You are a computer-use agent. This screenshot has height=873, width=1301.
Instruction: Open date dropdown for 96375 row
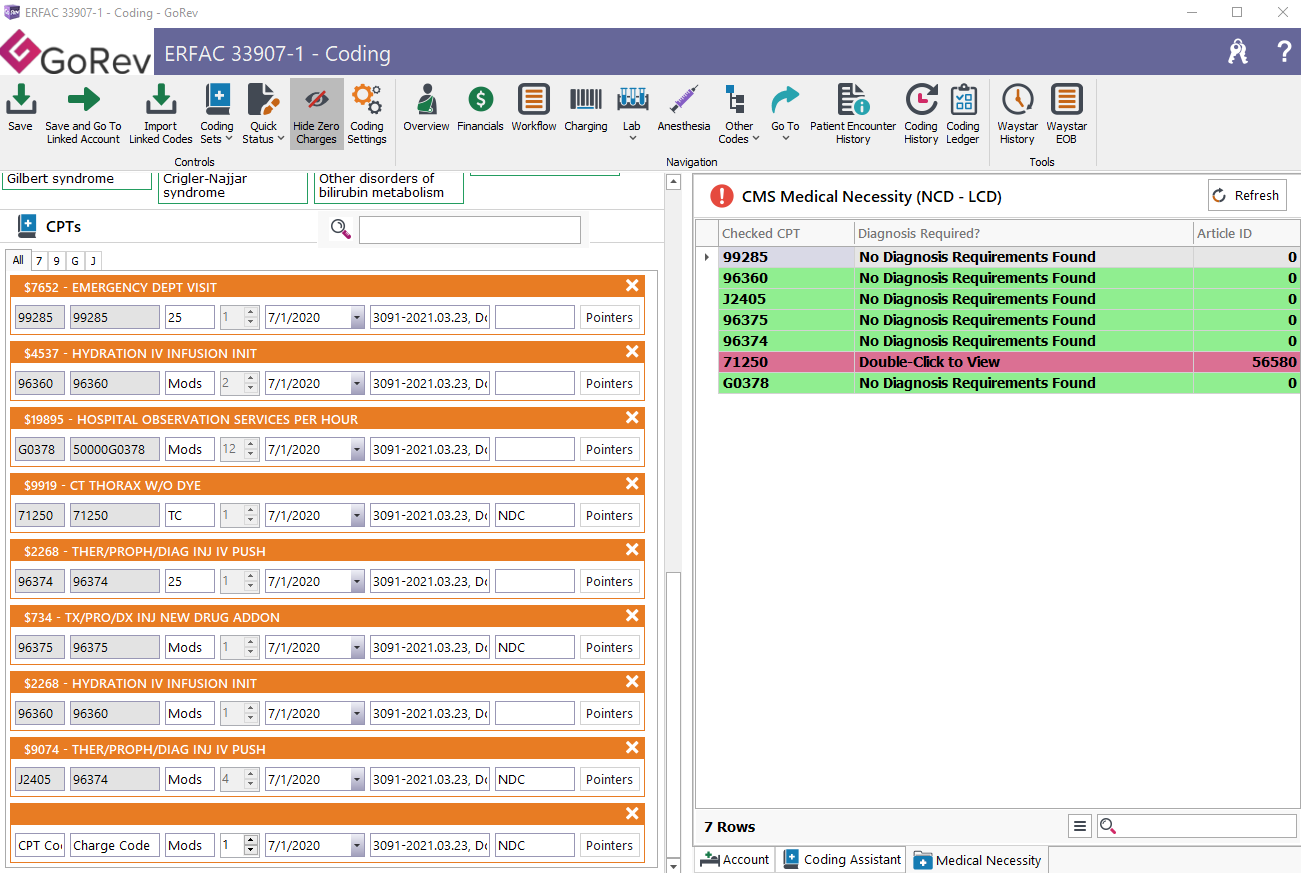357,647
